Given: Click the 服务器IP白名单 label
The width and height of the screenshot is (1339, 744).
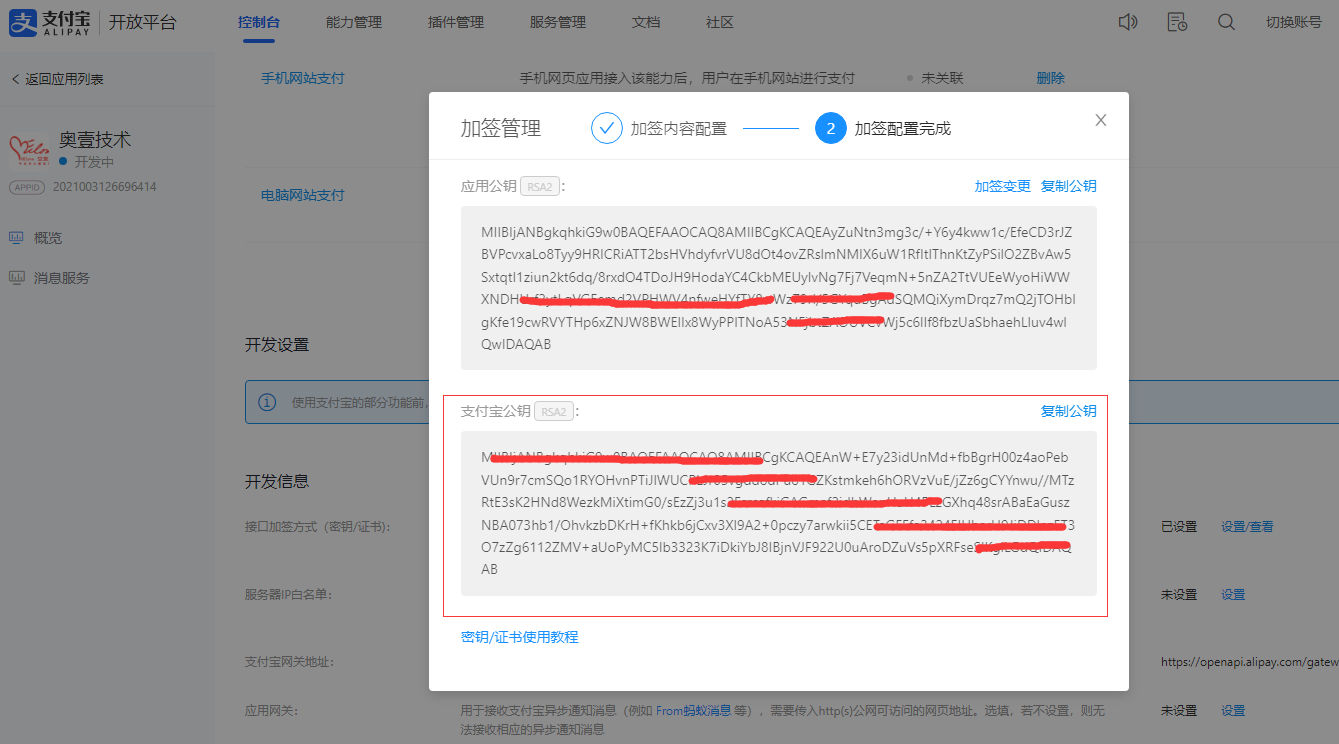Looking at the screenshot, I should coord(289,594).
